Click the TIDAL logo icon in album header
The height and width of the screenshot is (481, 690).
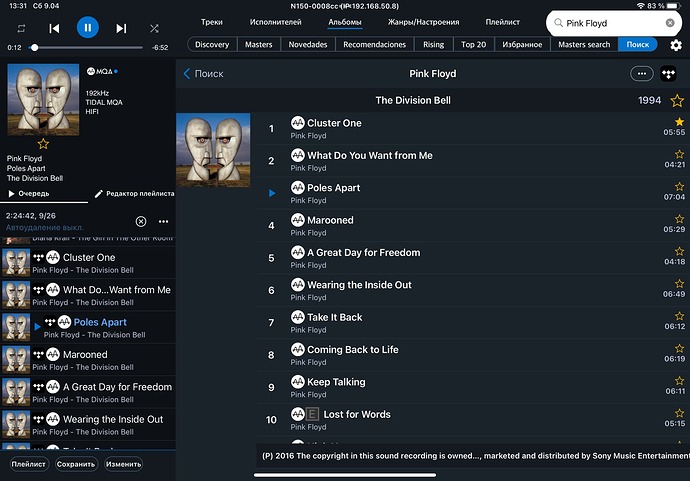tap(668, 73)
